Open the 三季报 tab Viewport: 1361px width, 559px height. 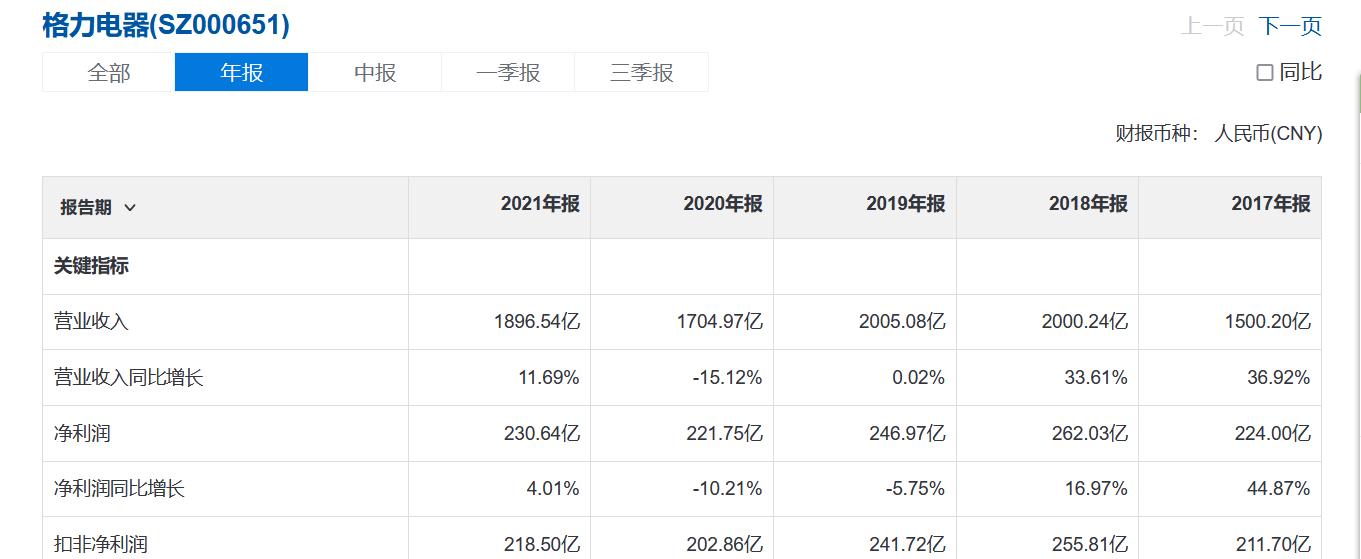[x=641, y=72]
